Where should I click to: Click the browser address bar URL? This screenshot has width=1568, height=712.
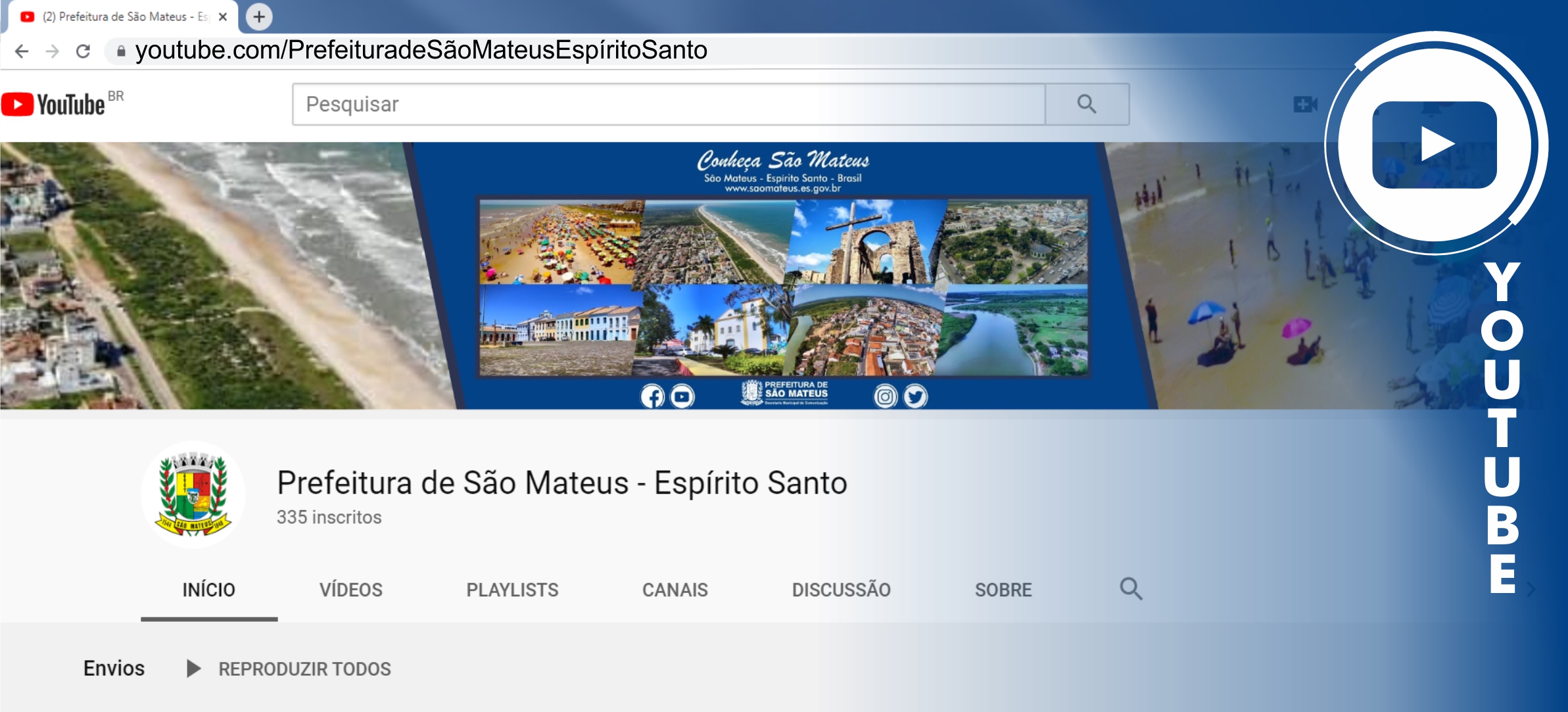tap(421, 51)
